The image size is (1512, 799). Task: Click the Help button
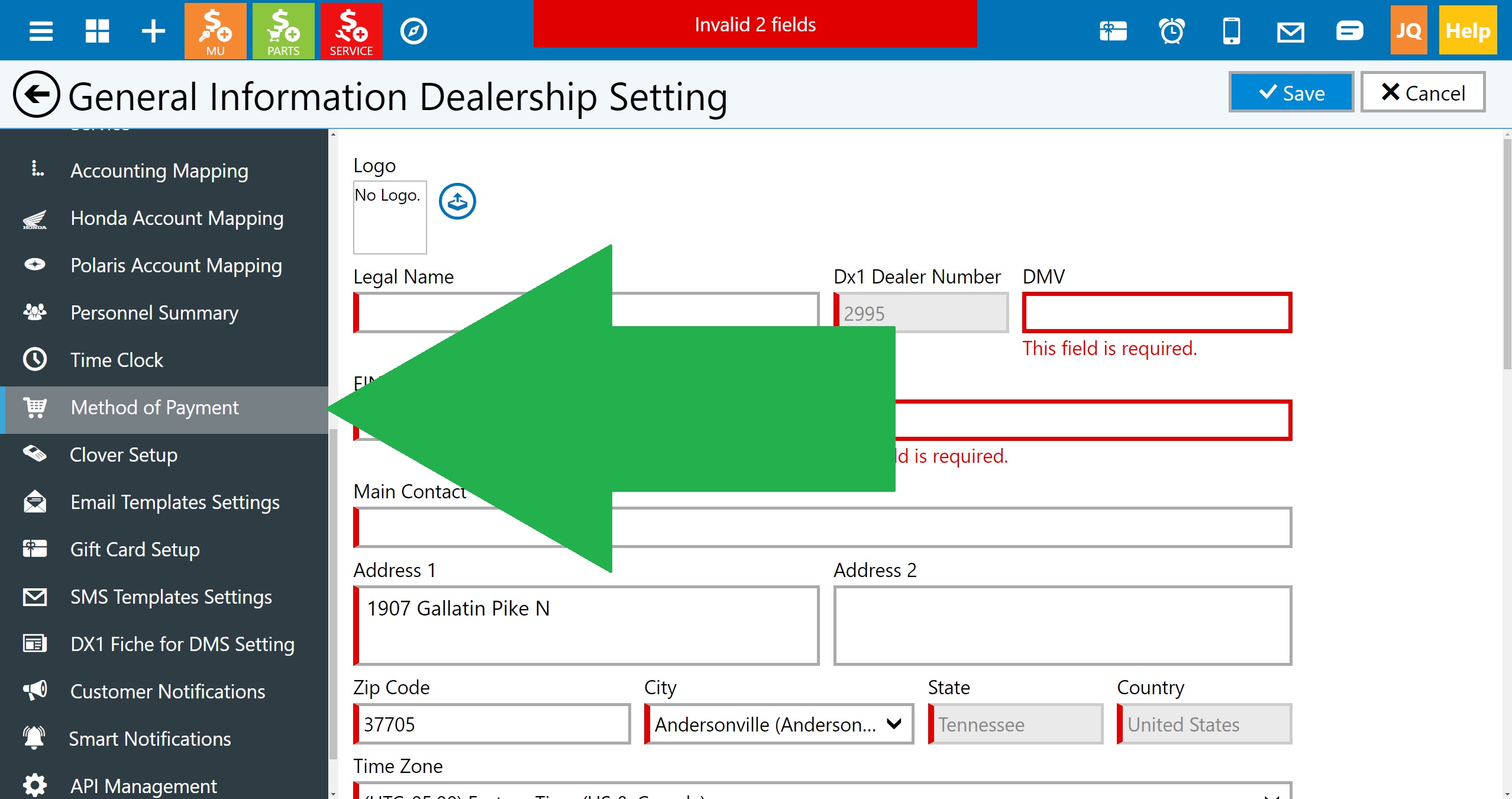click(x=1467, y=31)
